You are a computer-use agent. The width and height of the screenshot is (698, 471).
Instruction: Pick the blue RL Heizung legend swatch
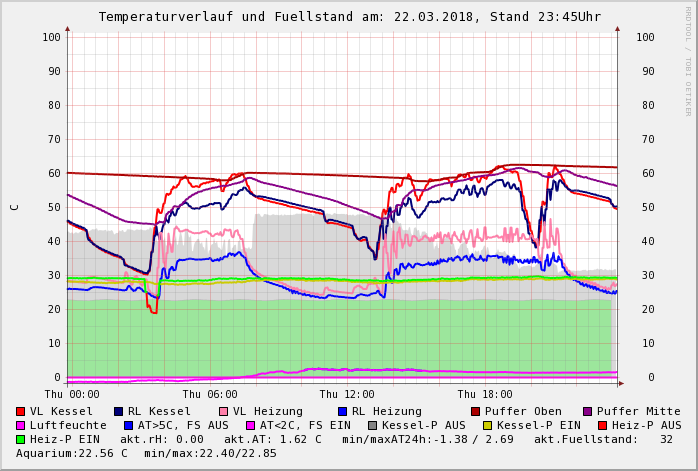click(x=343, y=411)
